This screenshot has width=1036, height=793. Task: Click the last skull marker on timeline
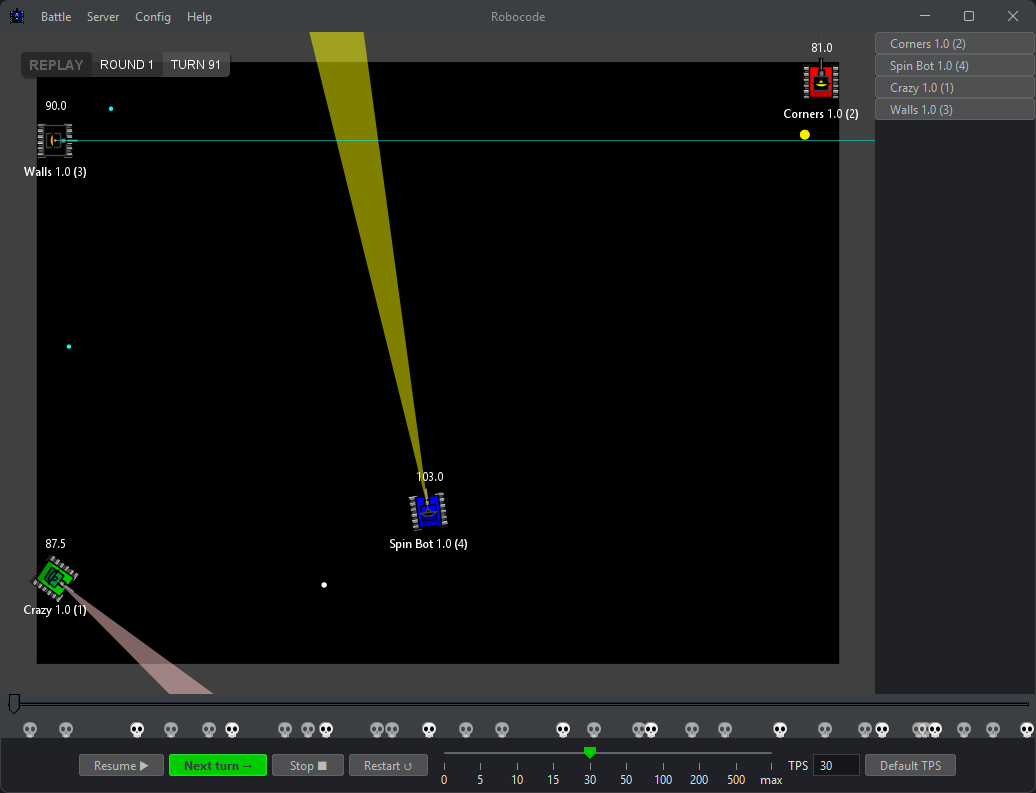pyautogui.click(x=1027, y=730)
